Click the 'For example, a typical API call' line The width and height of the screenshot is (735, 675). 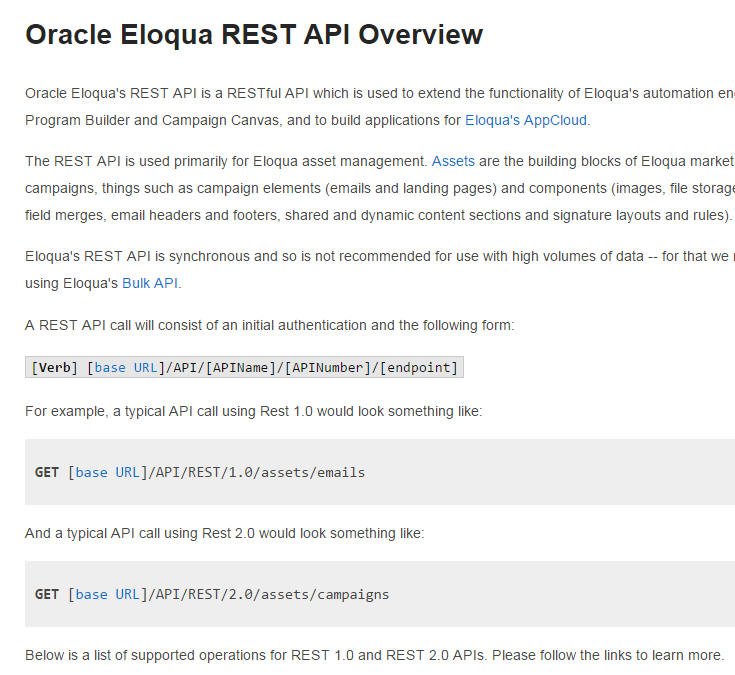click(253, 411)
